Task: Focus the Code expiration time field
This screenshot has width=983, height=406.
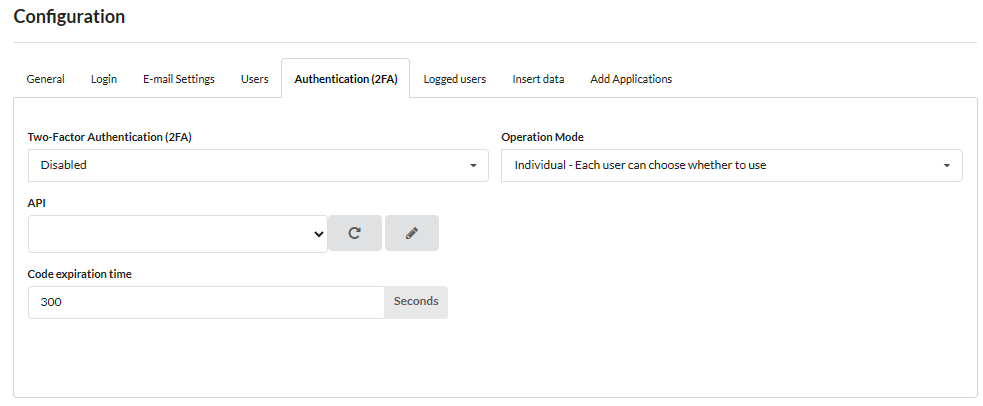Action: [206, 302]
